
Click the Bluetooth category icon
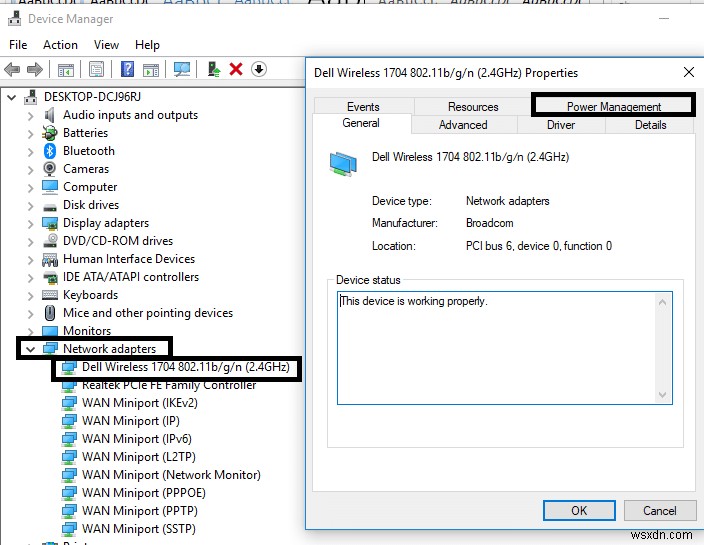(50, 151)
